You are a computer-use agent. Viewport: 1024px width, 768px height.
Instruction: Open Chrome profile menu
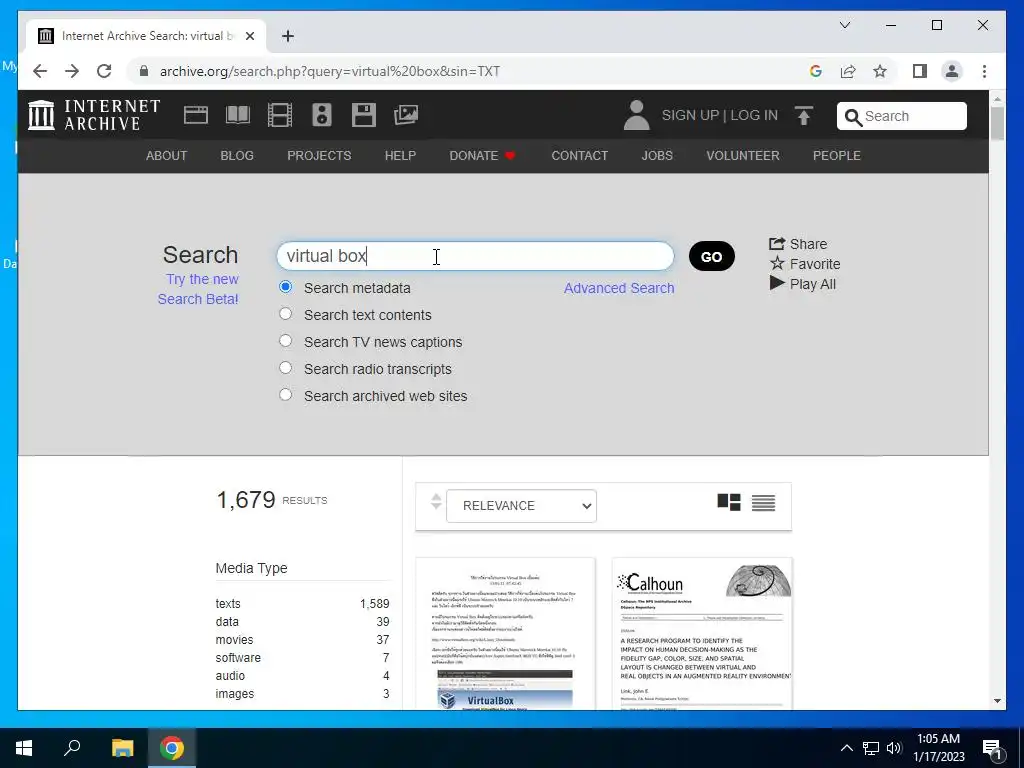point(952,71)
